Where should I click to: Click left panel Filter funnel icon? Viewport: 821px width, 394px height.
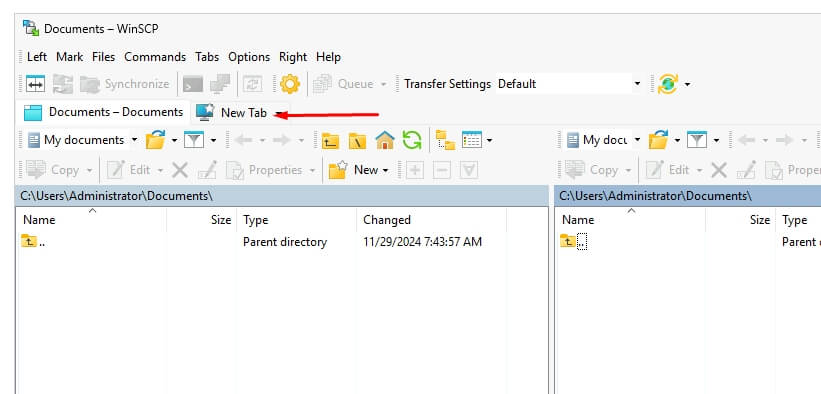point(194,140)
